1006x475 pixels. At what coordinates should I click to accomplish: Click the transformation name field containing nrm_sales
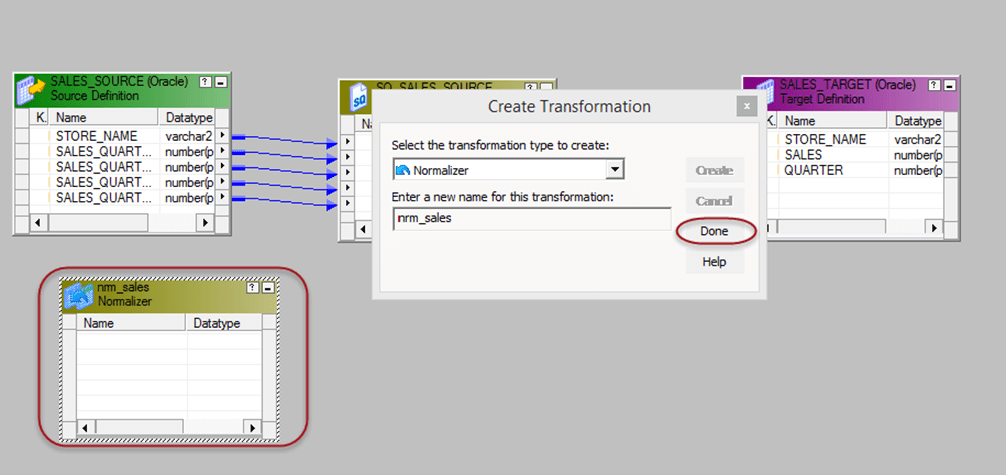(531, 218)
